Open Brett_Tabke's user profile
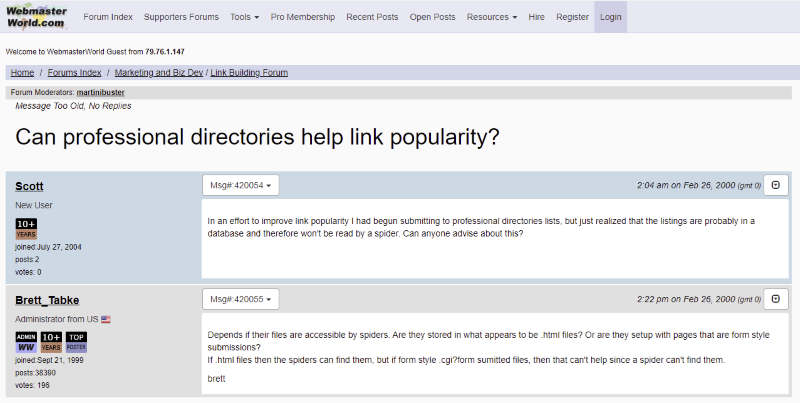This screenshot has width=800, height=403. coord(47,300)
